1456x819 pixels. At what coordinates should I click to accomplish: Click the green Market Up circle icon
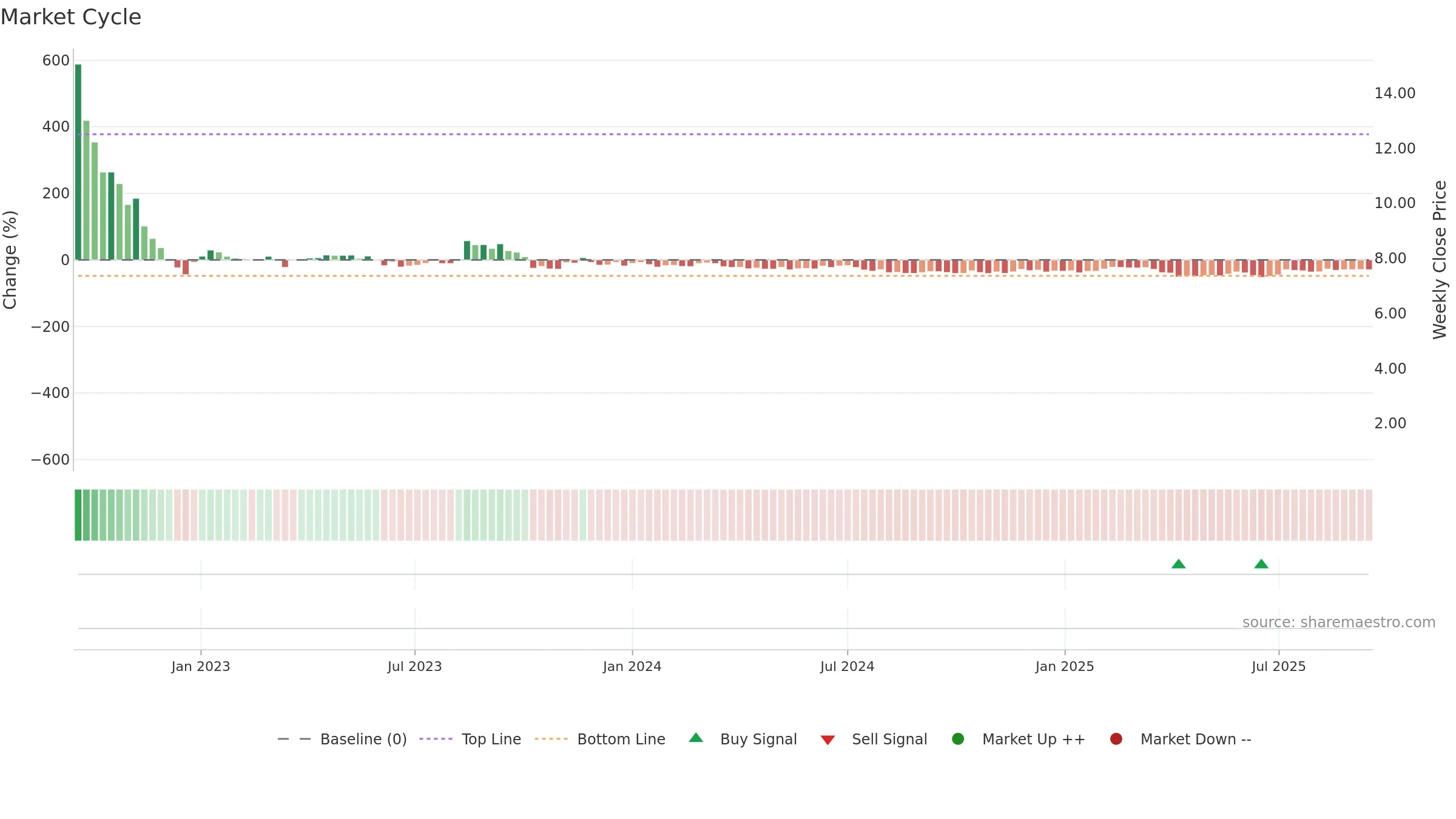pos(958,739)
